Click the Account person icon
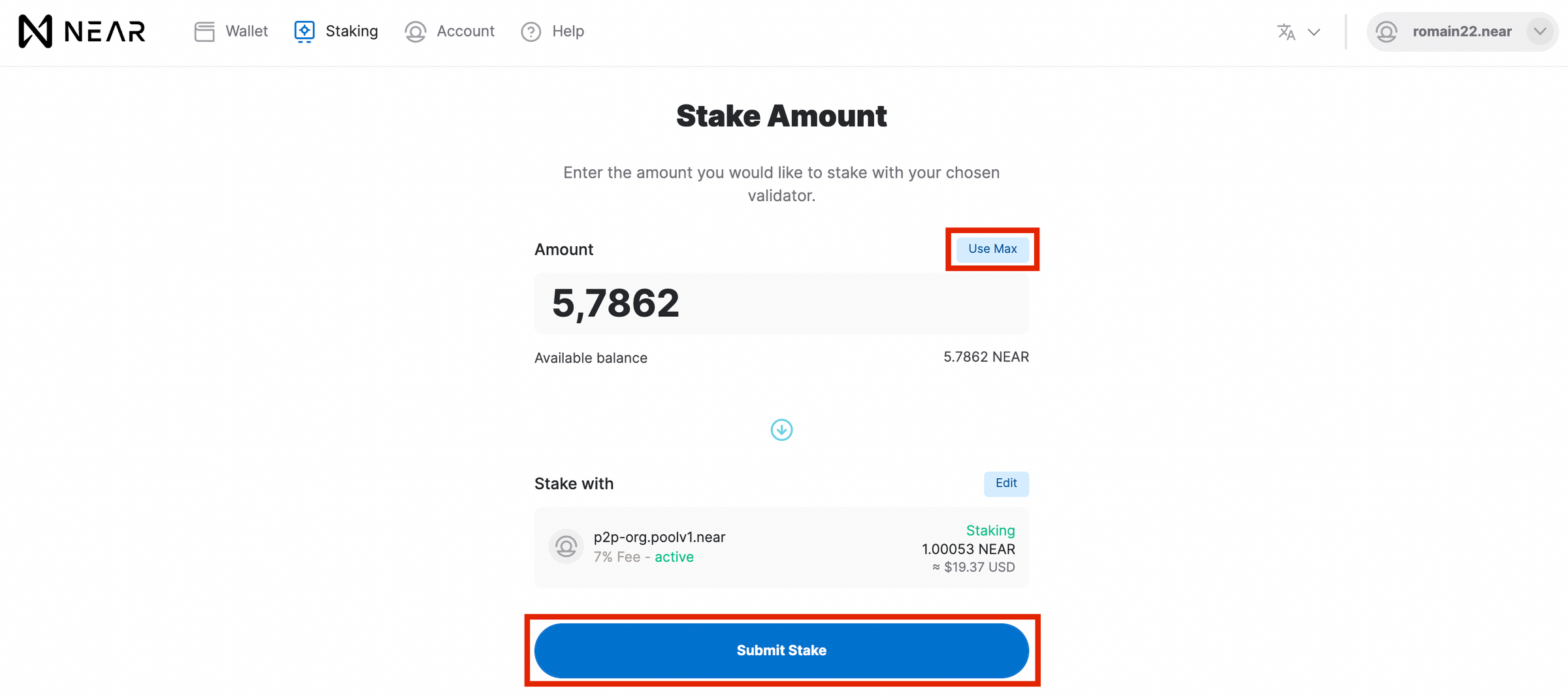The height and width of the screenshot is (697, 1568). coord(415,31)
